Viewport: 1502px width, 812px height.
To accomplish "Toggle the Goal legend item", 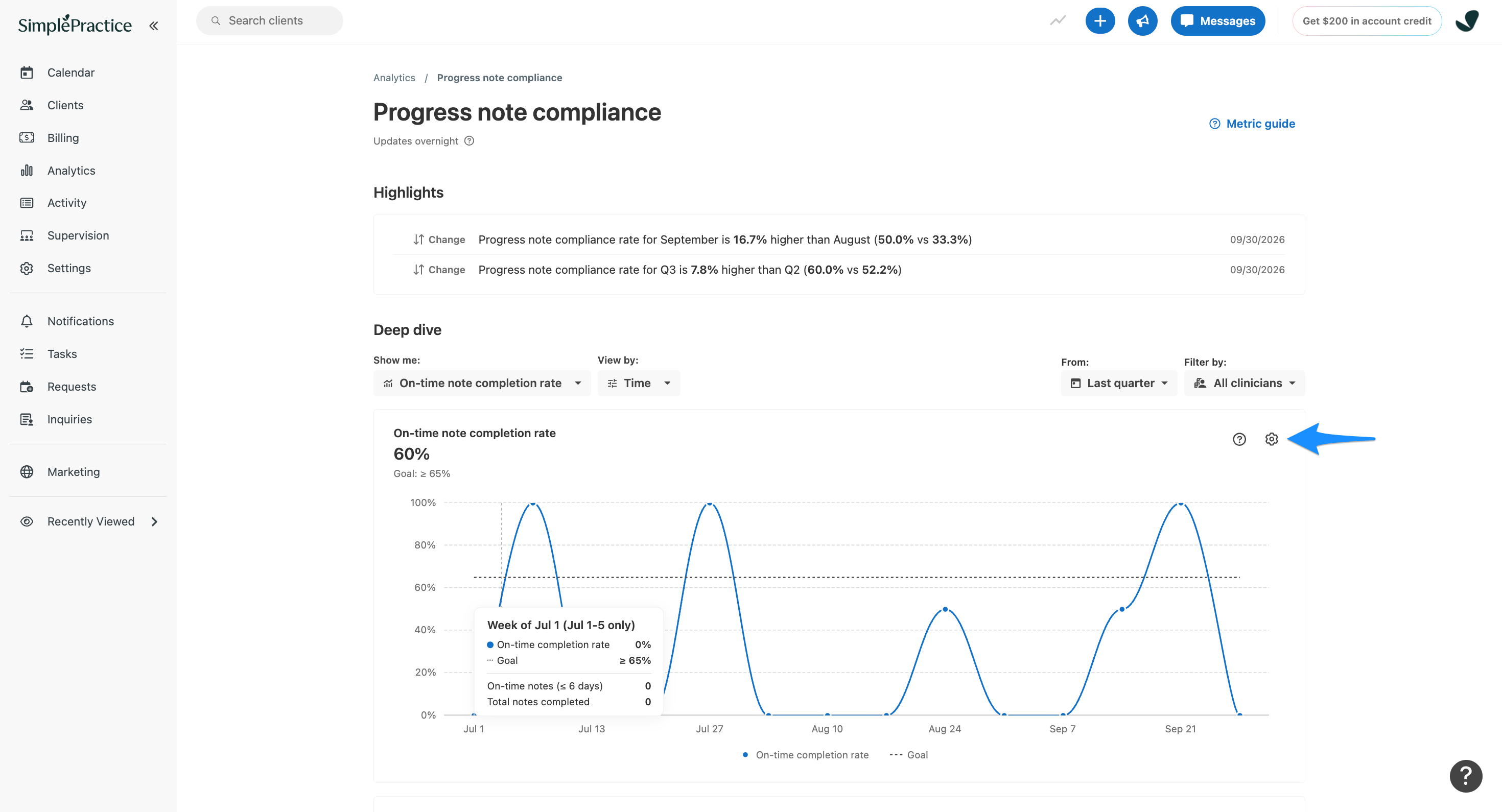I will click(908, 755).
